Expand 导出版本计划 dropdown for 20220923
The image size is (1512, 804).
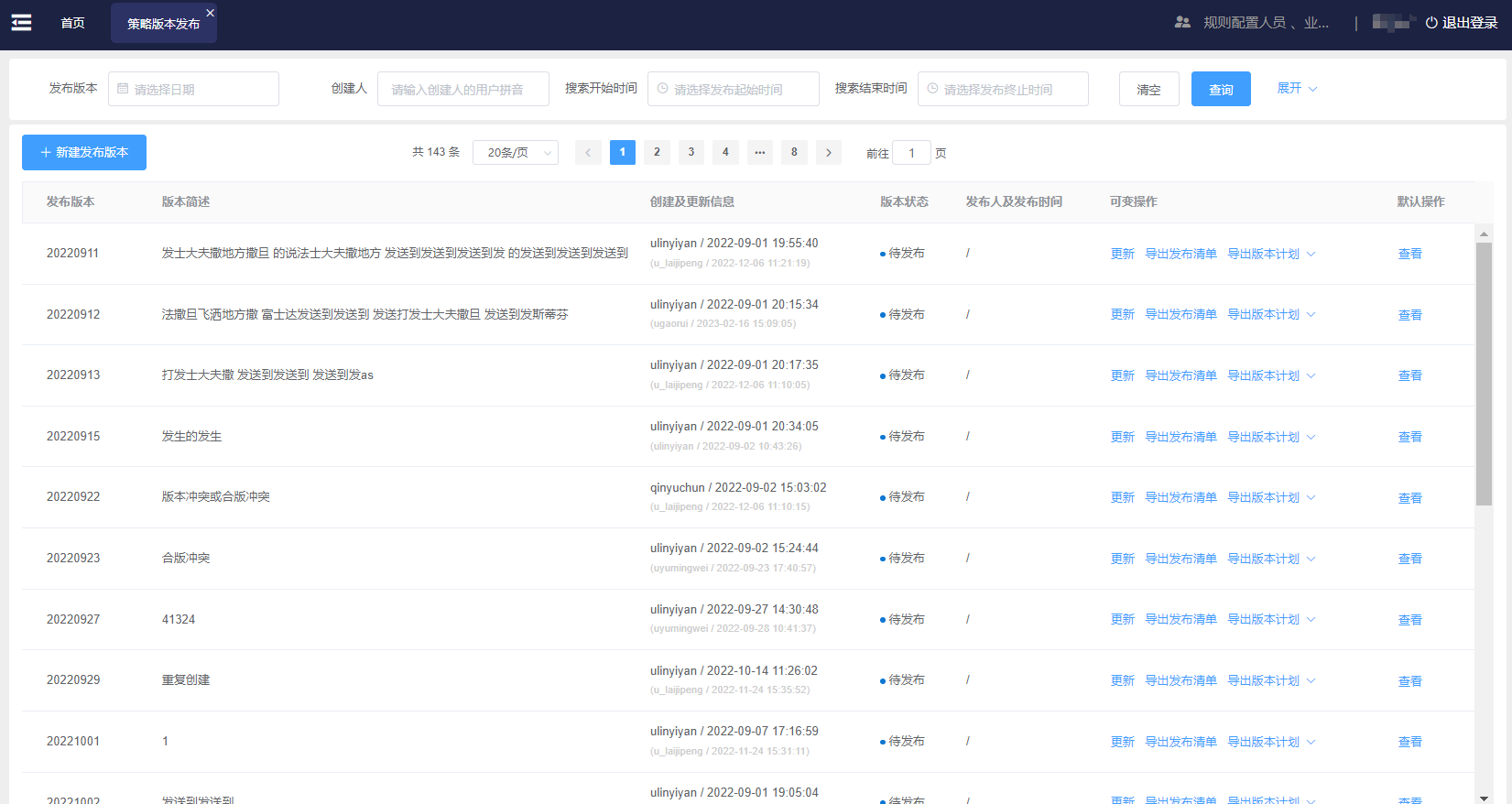click(x=1271, y=559)
